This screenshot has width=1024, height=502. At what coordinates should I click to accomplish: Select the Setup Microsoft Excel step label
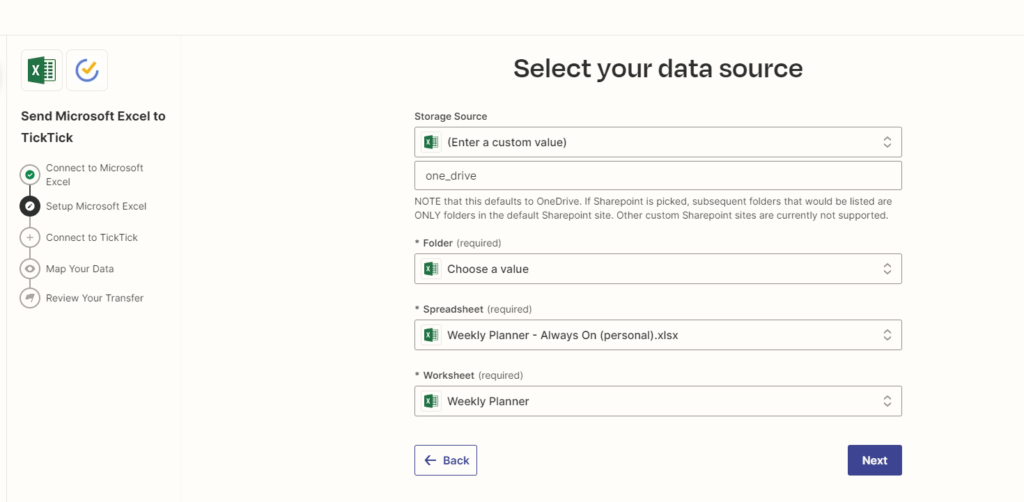tap(96, 206)
